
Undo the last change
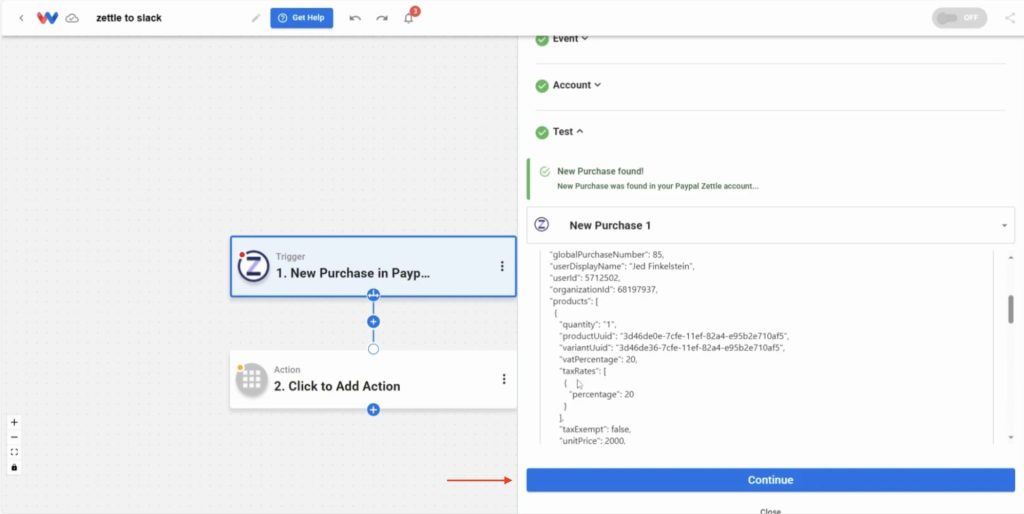[355, 18]
